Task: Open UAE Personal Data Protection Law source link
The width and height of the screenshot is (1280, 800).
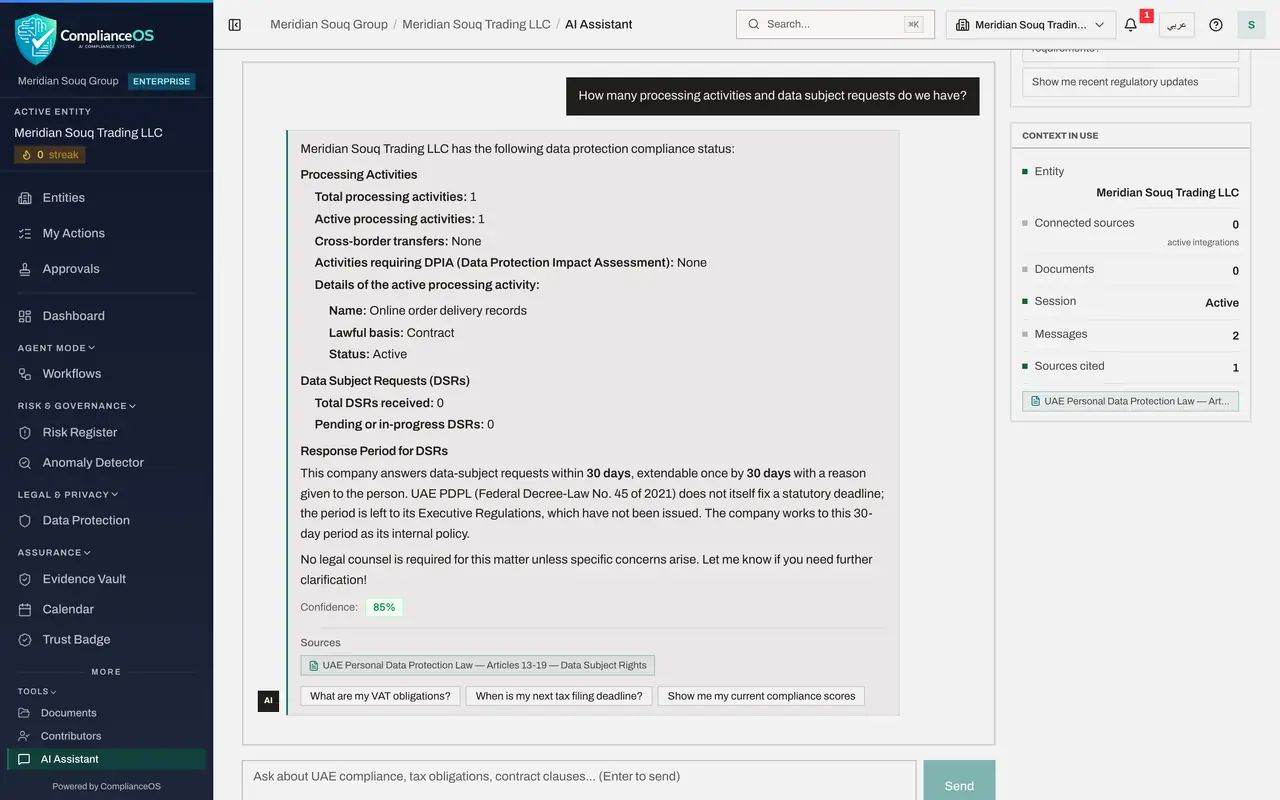Action: click(478, 665)
